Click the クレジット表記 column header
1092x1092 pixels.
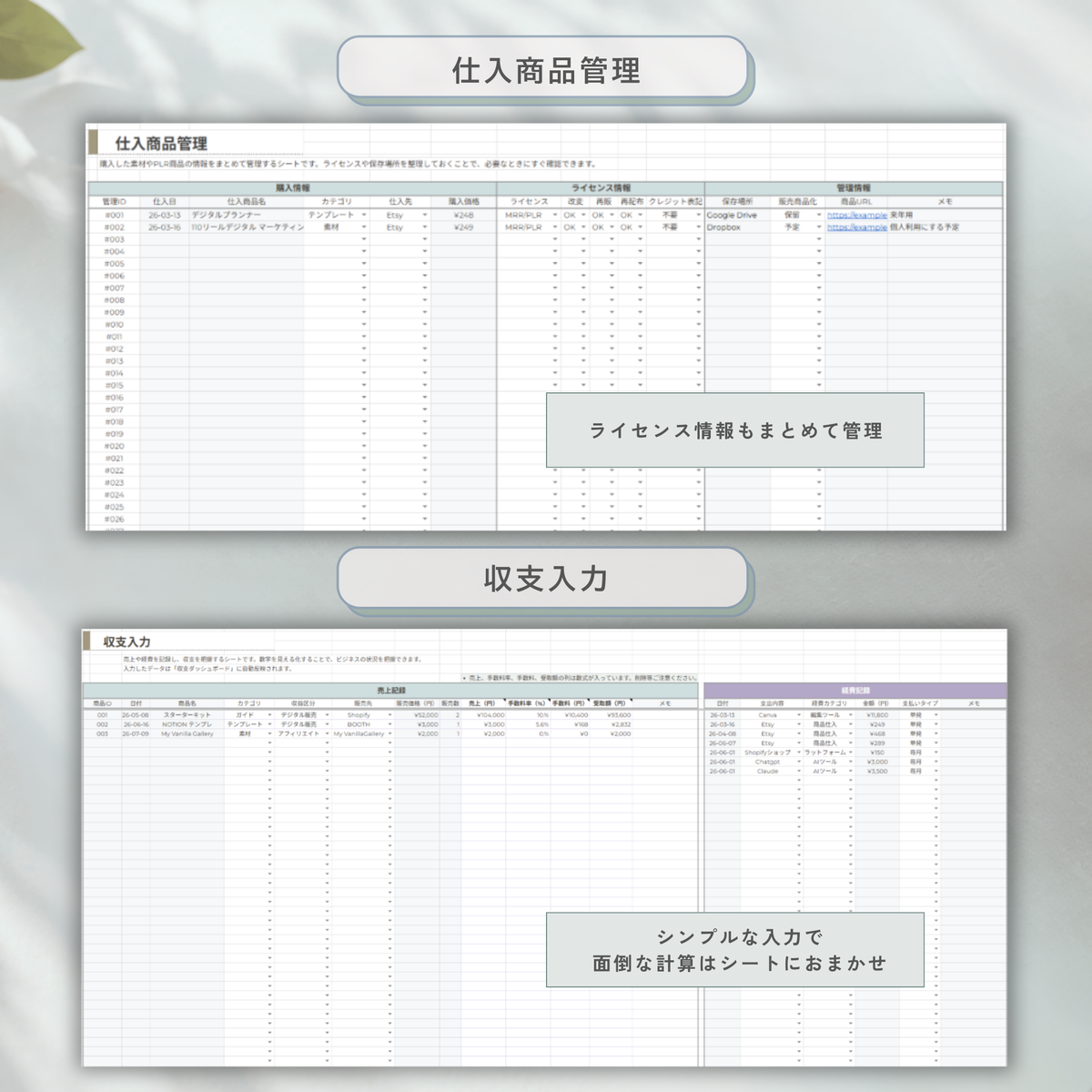pyautogui.click(x=675, y=201)
